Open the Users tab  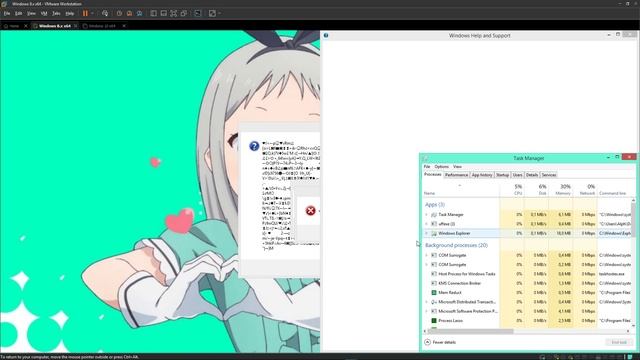point(518,175)
